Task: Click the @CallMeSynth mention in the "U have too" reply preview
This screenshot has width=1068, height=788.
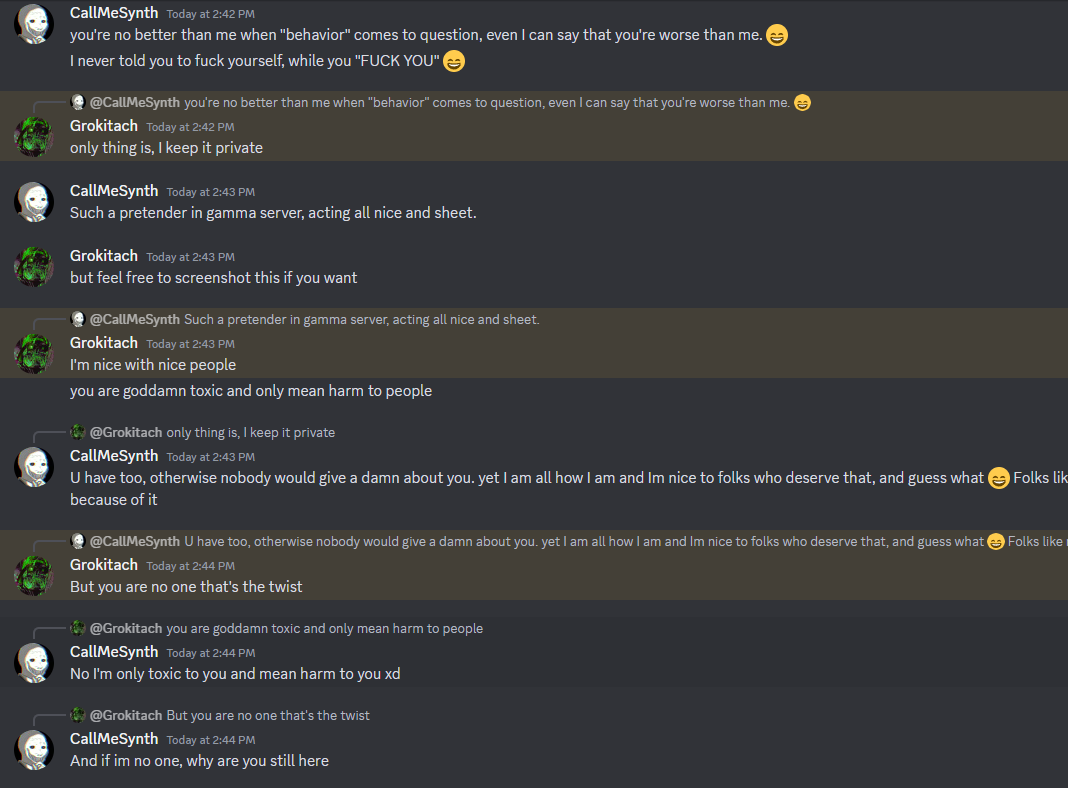Action: coord(134,542)
